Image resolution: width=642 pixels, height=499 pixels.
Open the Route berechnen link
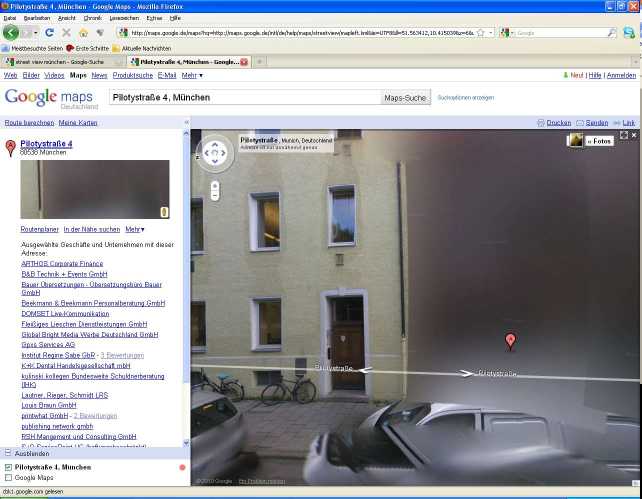[29, 123]
